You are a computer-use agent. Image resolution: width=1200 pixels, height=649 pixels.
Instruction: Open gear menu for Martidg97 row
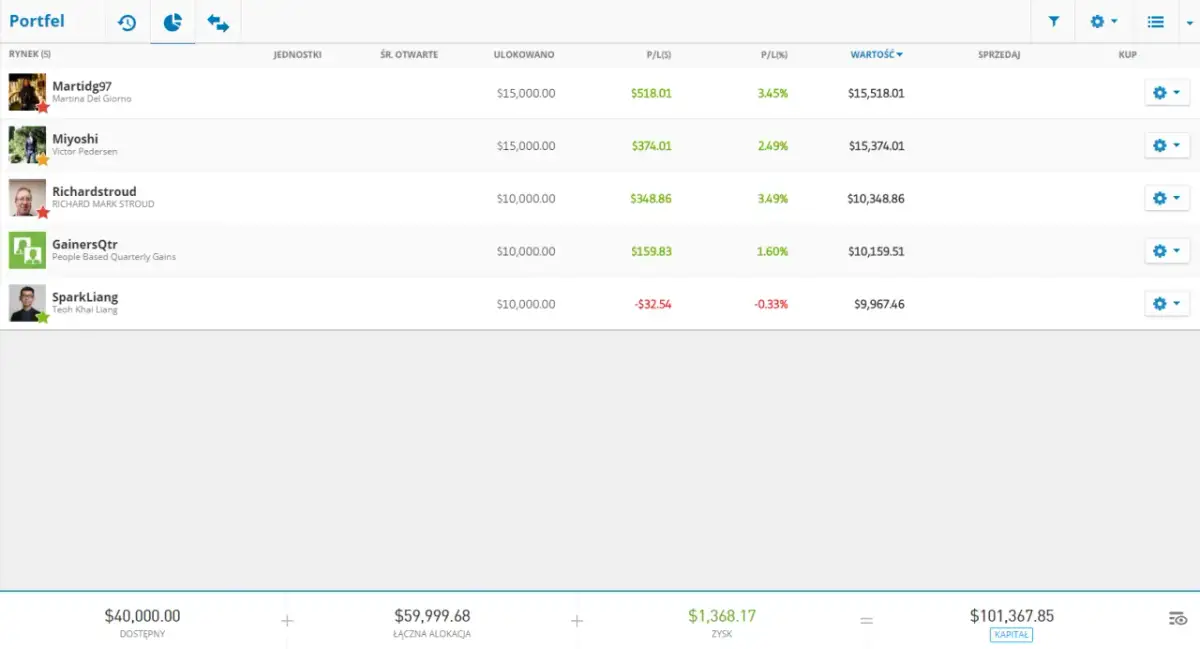coord(1166,93)
